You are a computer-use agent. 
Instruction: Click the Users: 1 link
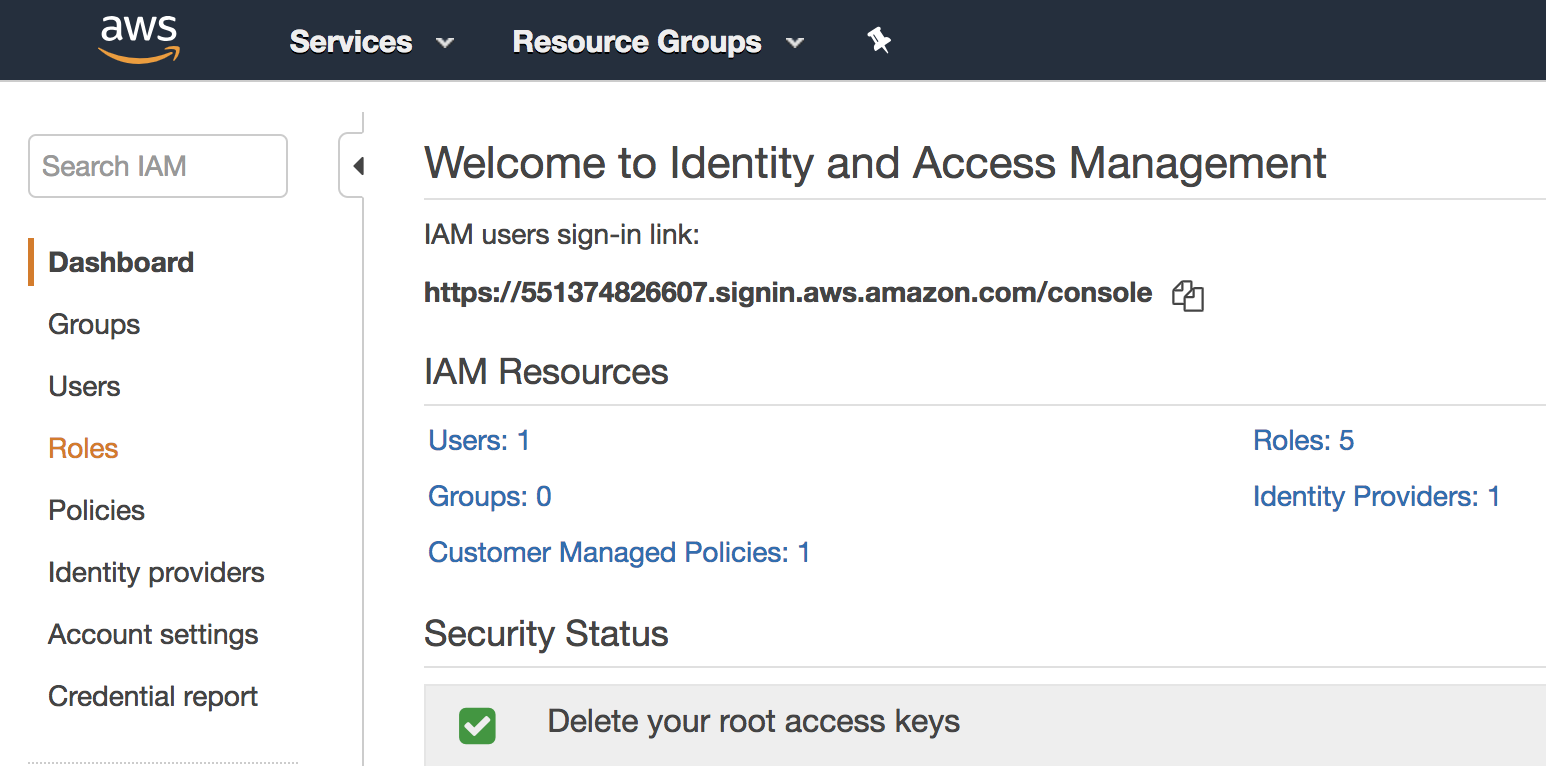[x=479, y=440]
